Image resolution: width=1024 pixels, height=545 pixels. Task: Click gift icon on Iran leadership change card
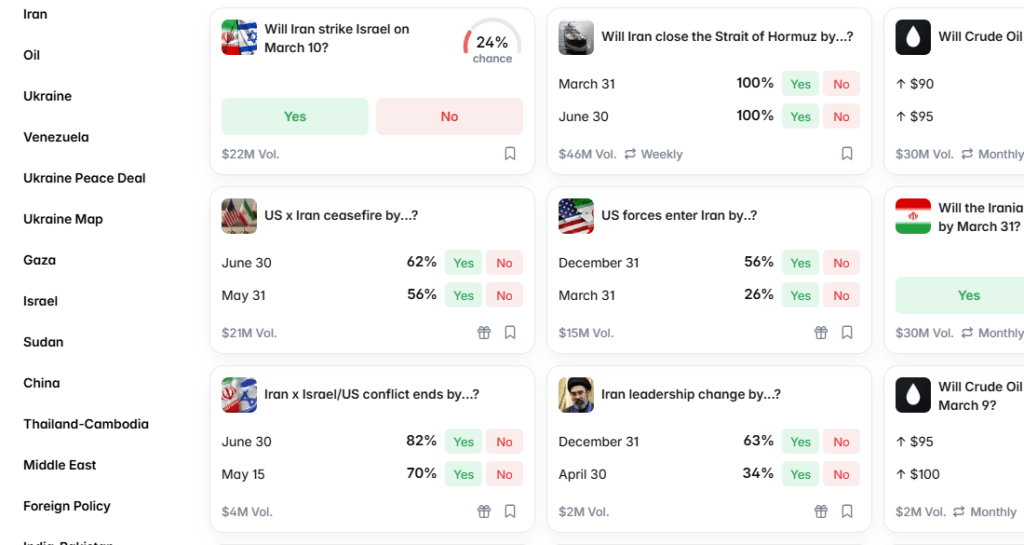coord(821,512)
